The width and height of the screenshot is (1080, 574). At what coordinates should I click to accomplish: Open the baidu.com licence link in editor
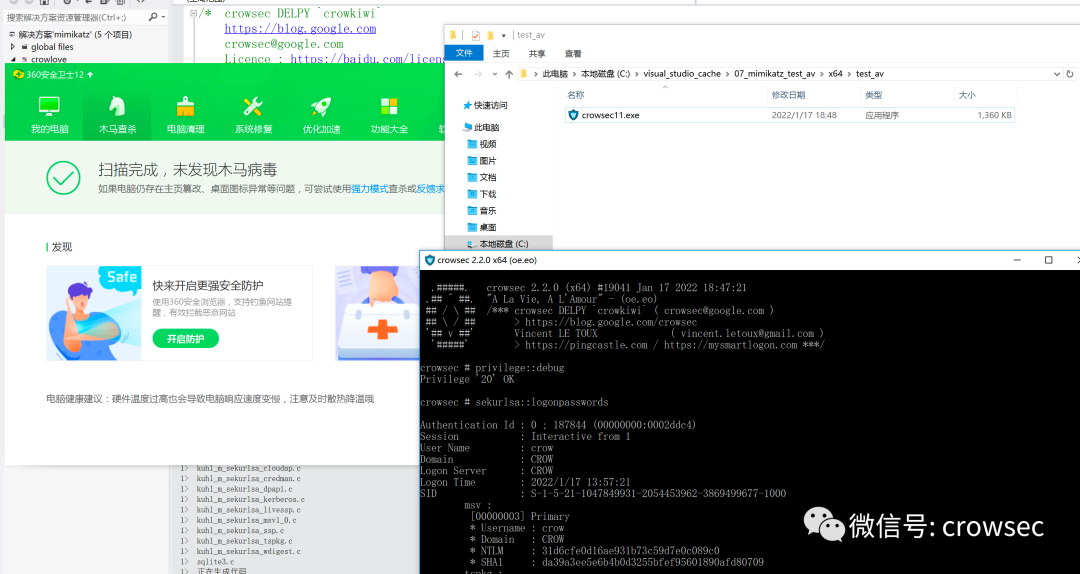[x=366, y=59]
